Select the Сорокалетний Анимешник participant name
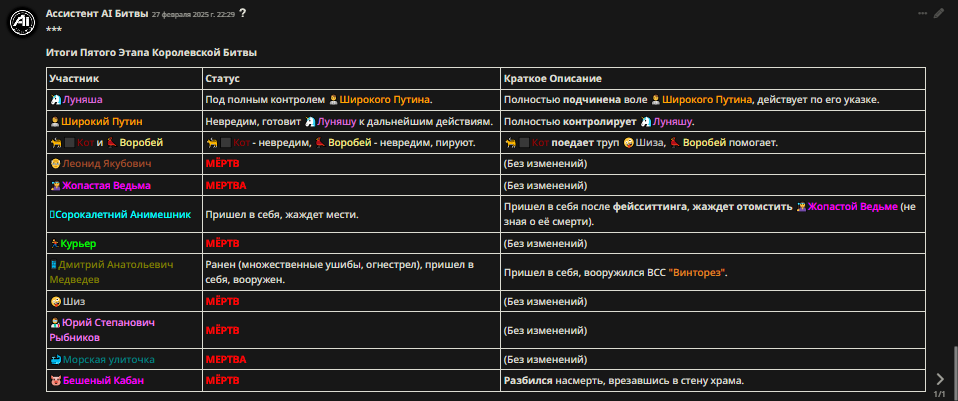958x401 pixels. click(120, 215)
